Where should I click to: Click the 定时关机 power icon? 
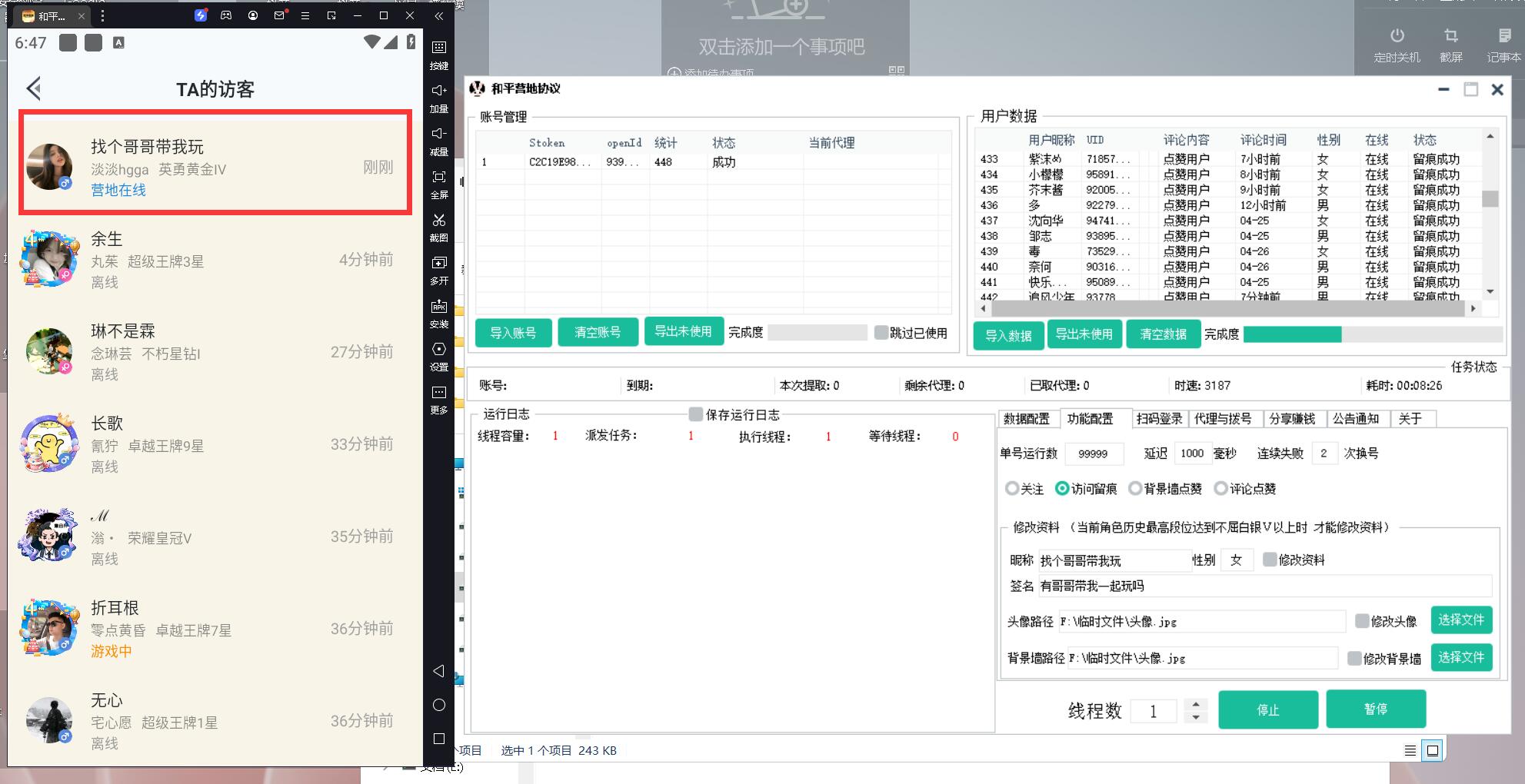pos(1397,36)
